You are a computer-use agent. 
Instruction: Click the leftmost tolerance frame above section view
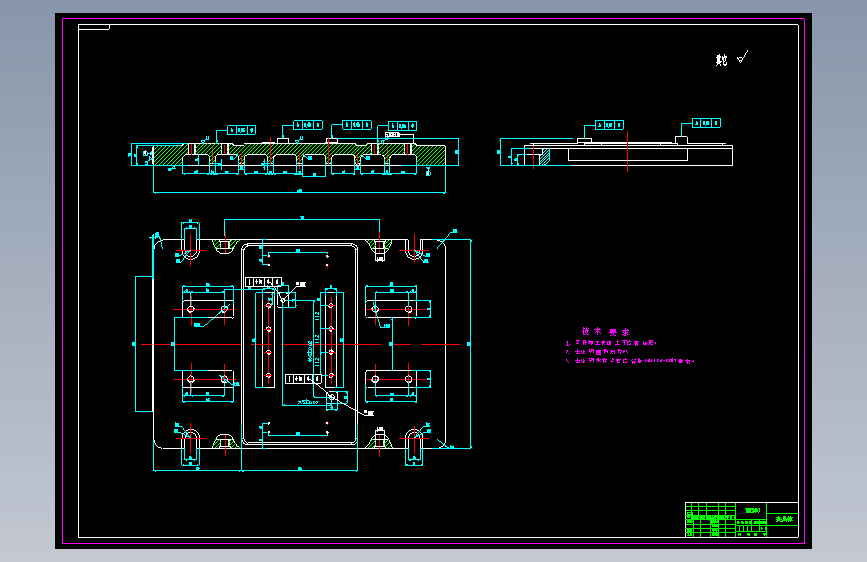(242, 130)
